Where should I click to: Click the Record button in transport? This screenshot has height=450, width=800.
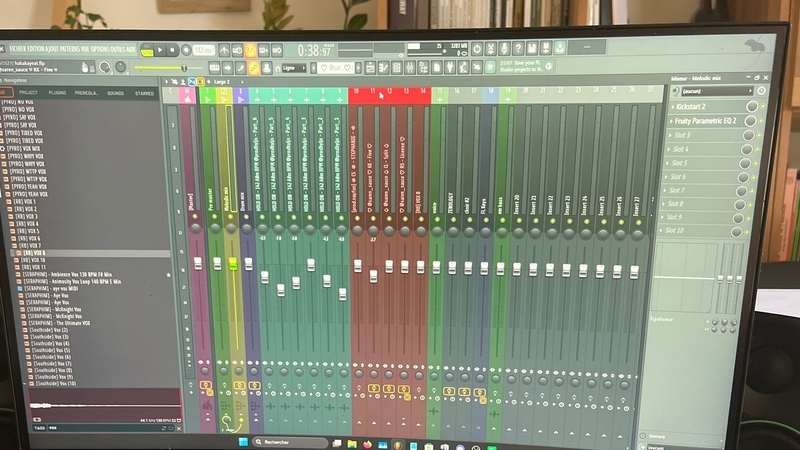186,50
